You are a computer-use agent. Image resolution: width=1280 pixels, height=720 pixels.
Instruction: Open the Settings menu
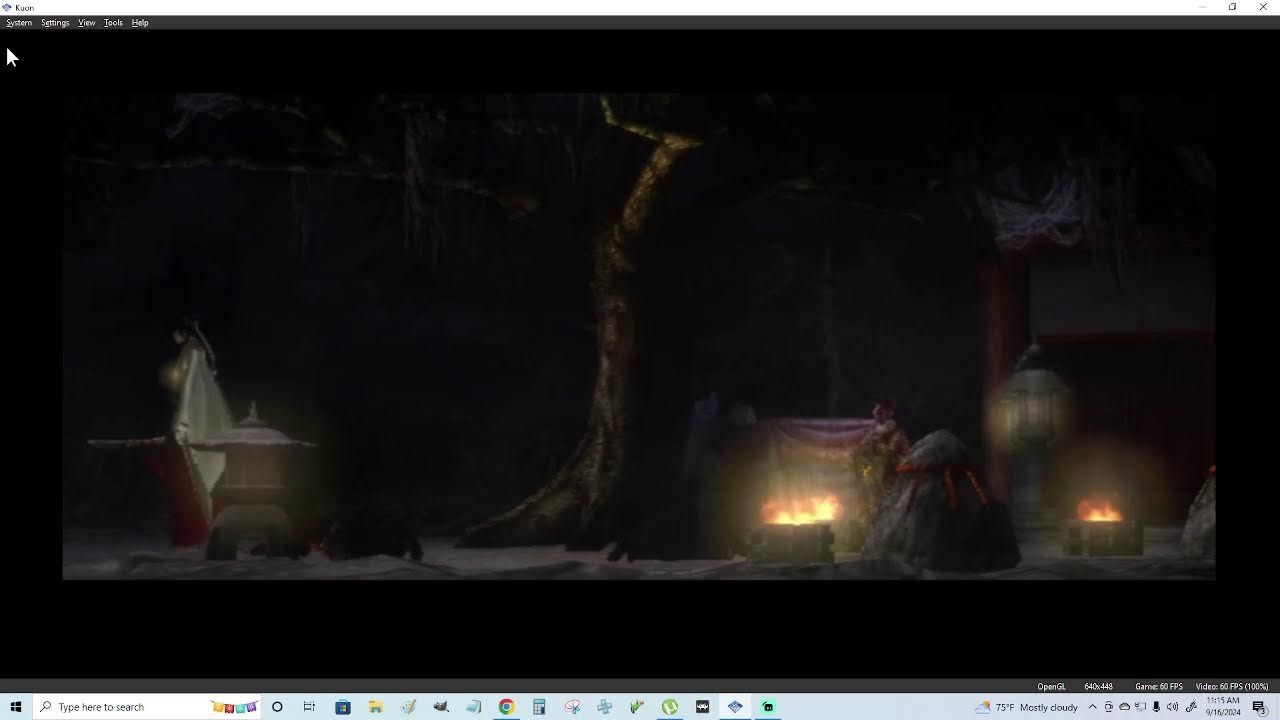[x=55, y=22]
